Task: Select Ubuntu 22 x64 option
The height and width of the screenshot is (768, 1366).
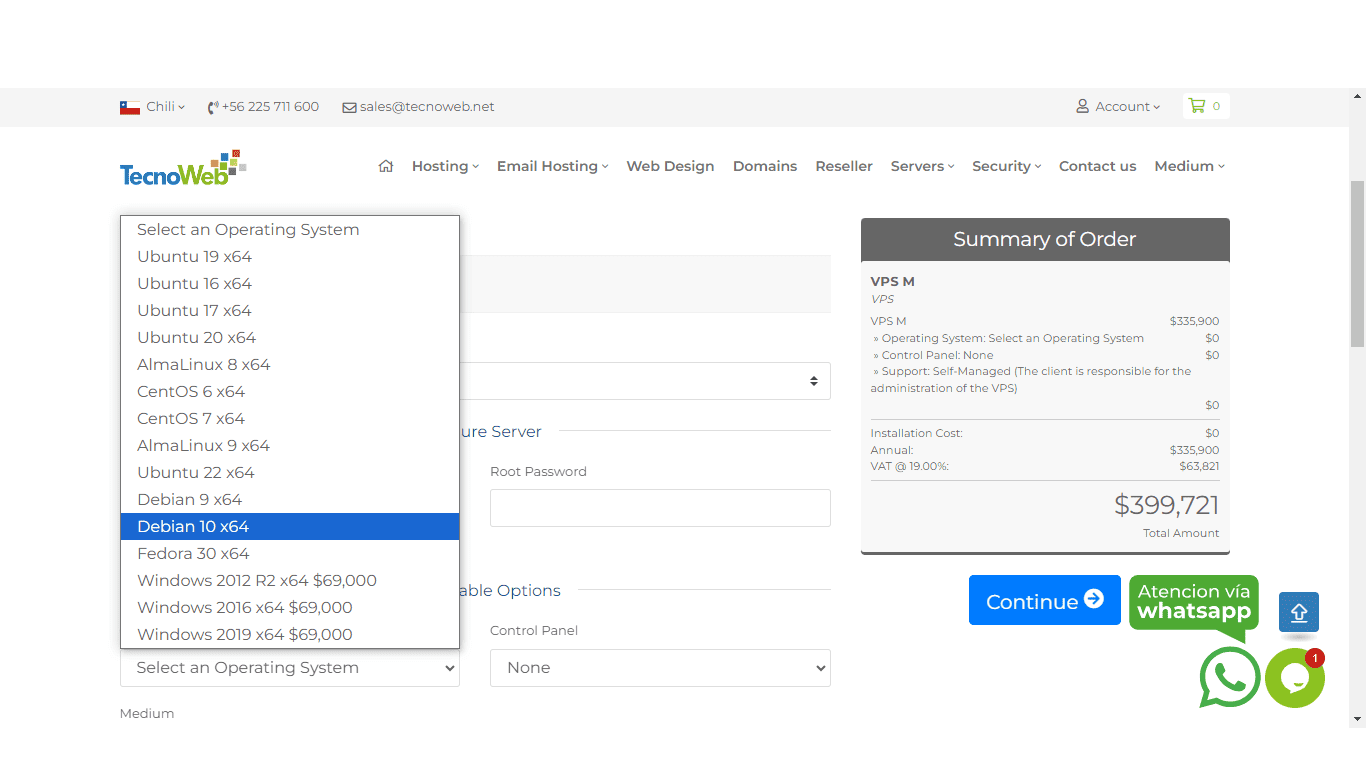Action: coord(290,473)
